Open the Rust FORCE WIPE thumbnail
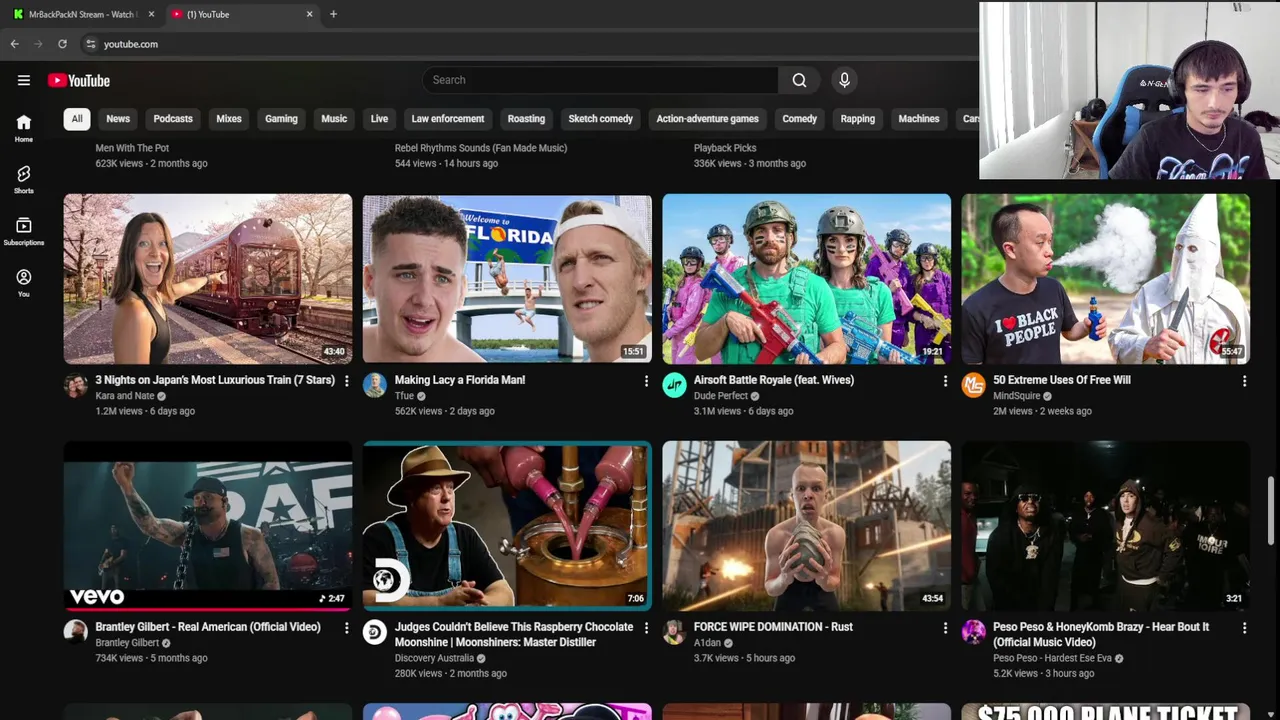 click(806, 526)
